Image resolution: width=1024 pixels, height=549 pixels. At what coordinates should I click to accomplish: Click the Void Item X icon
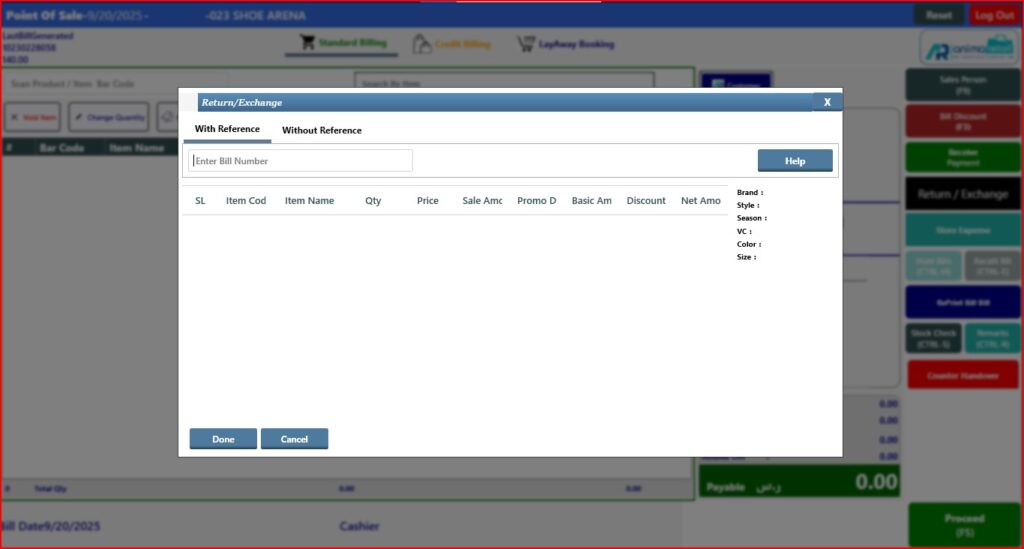tap(14, 117)
